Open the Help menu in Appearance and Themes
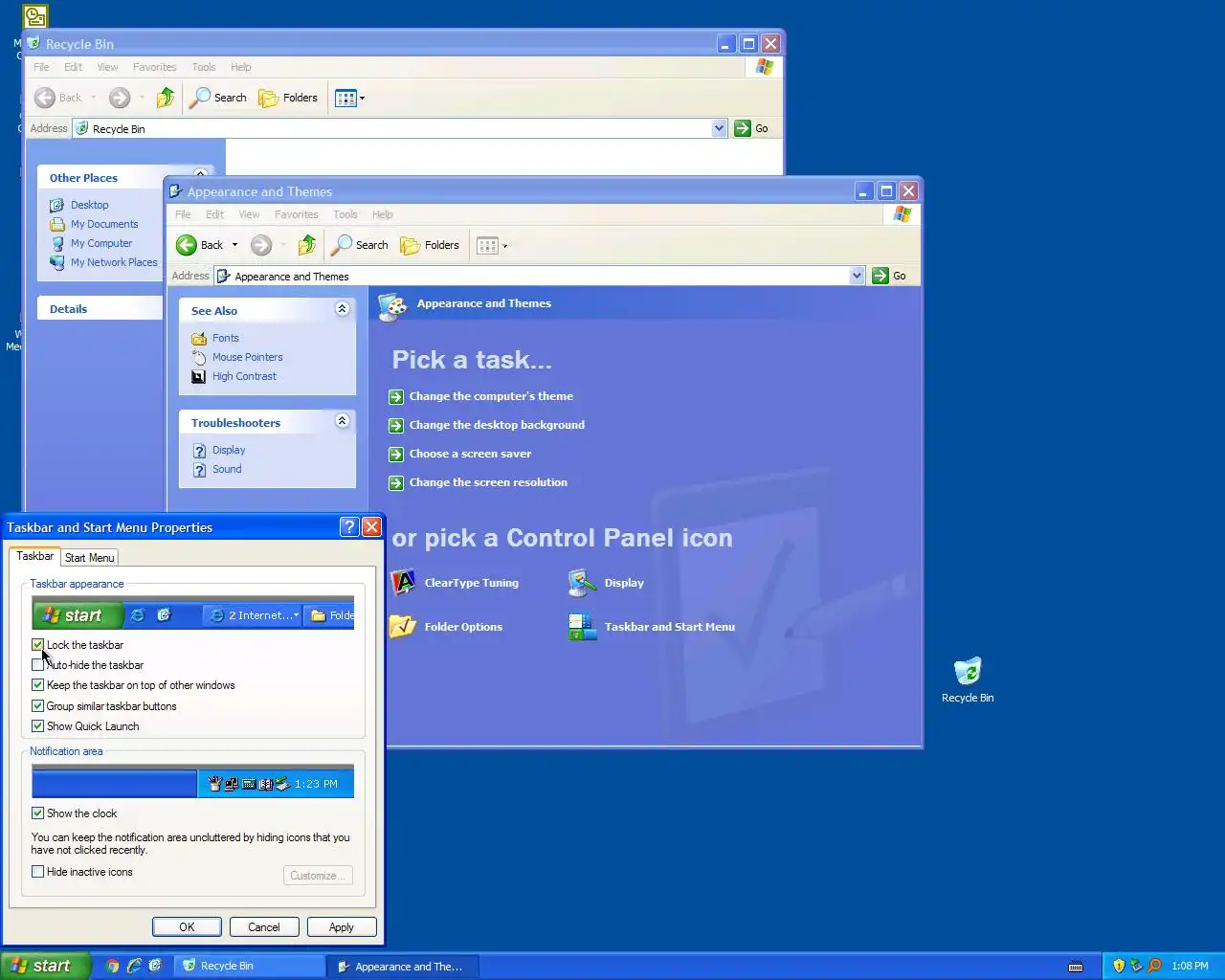This screenshot has height=980, width=1225. point(383,214)
